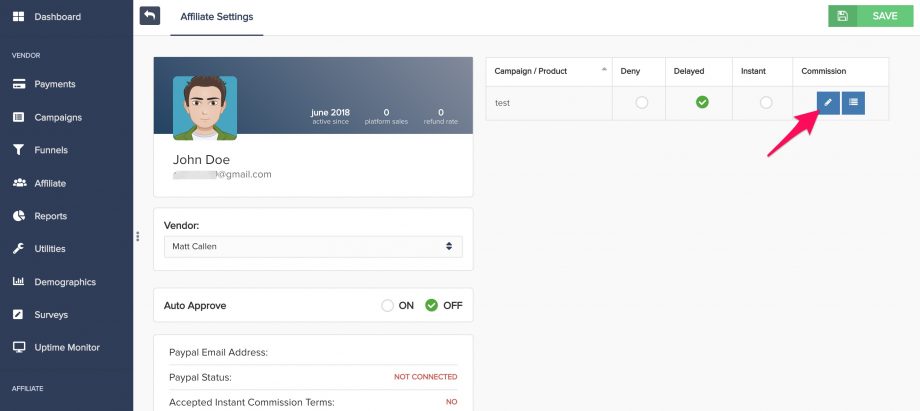This screenshot has width=920, height=411.
Task: Click the Payments card icon in sidebar
Action: [x=19, y=84]
